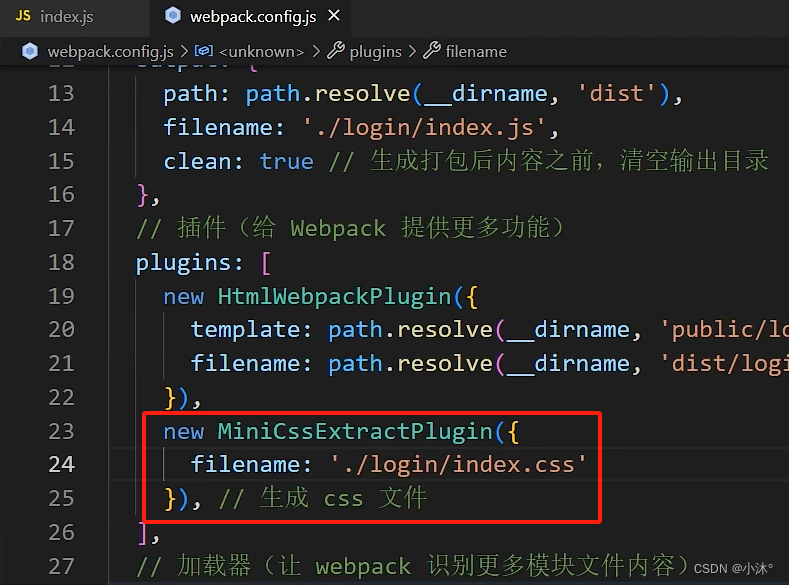Click the text 'dist' on line 13

[x=616, y=94]
